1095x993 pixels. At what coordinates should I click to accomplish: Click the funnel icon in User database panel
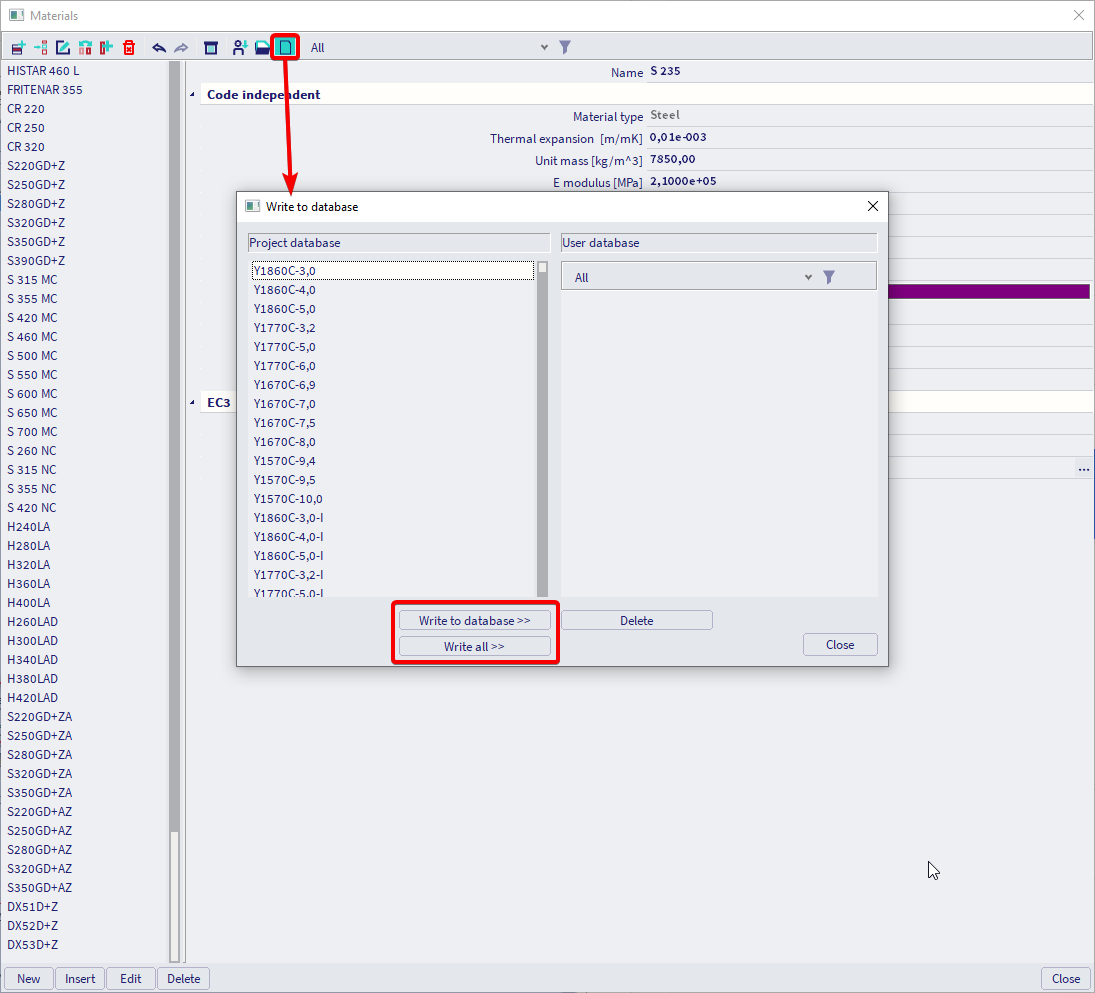click(x=829, y=277)
